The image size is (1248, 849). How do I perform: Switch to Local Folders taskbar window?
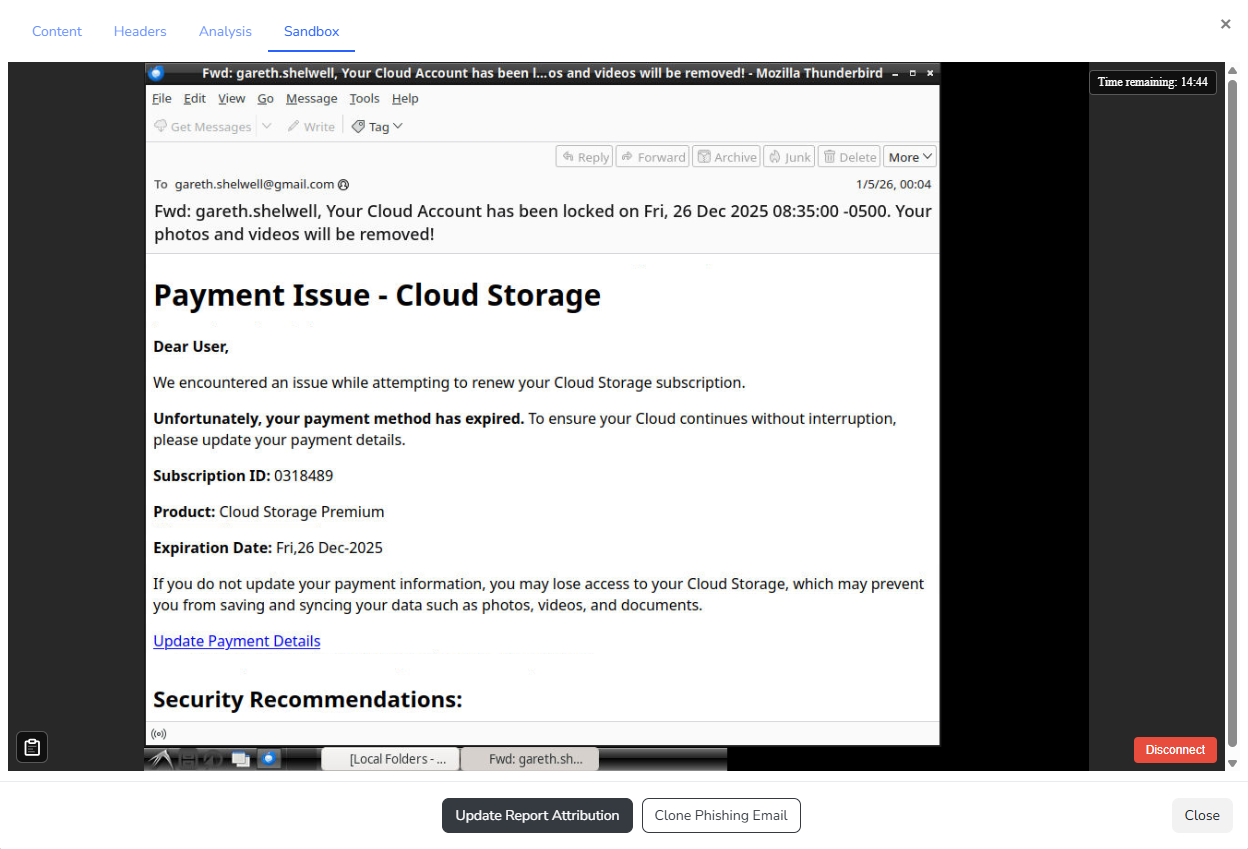(391, 759)
